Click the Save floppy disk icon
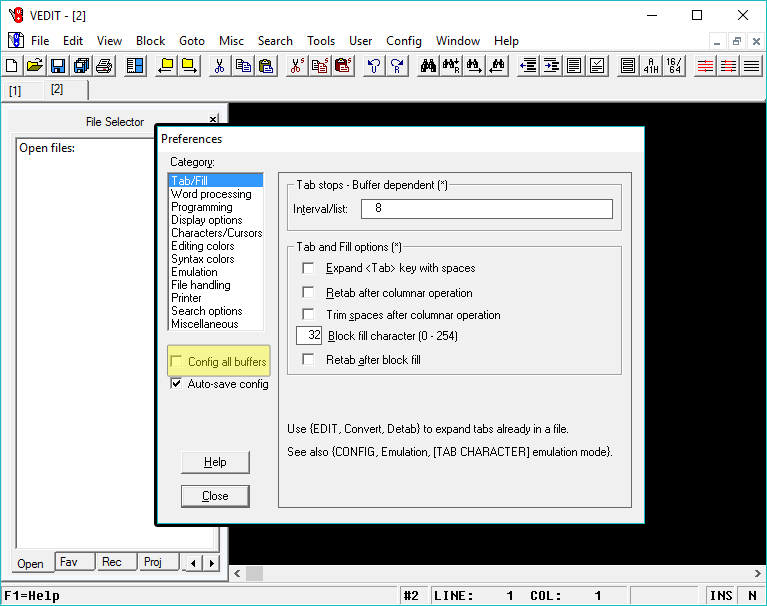 [x=58, y=66]
